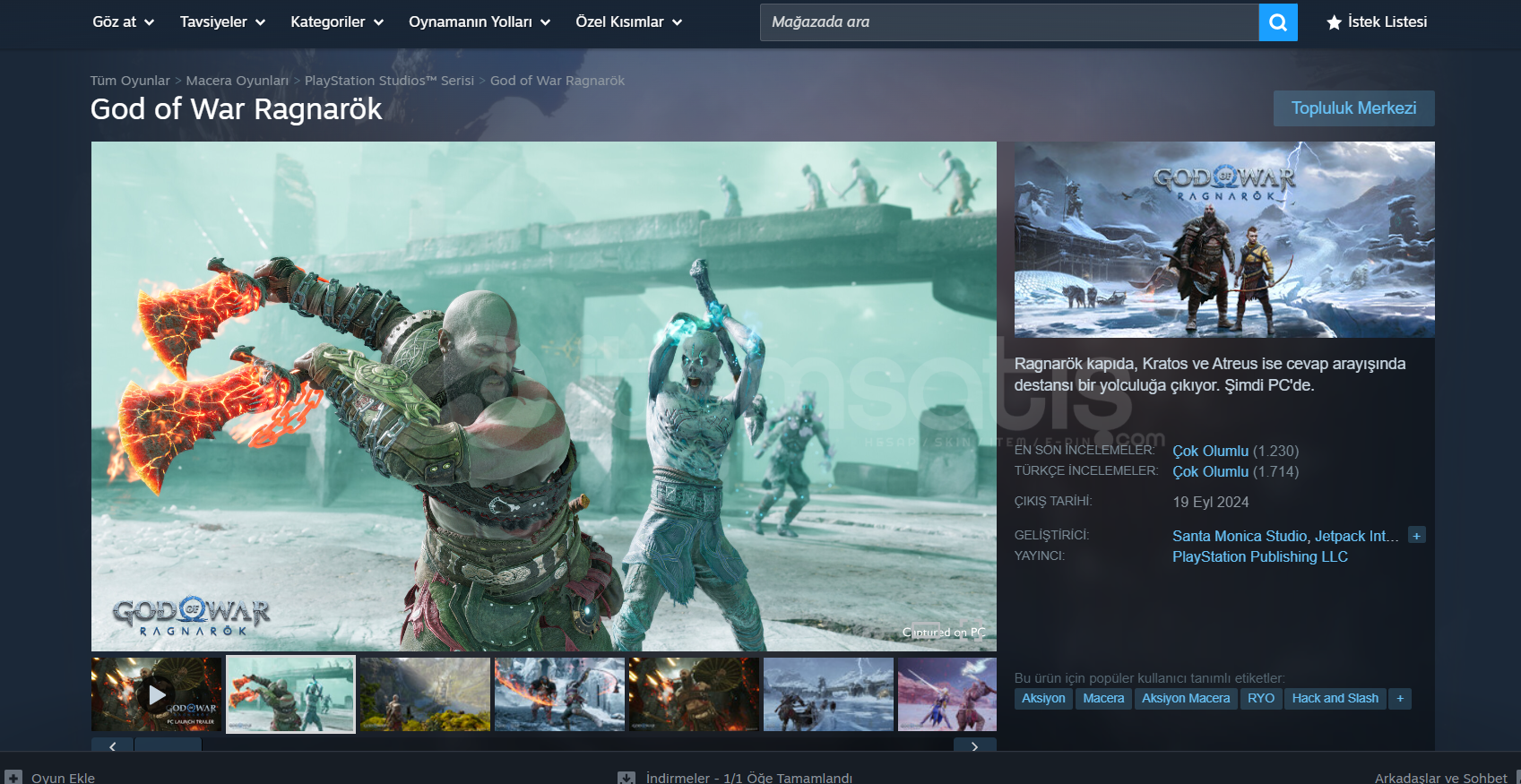The width and height of the screenshot is (1521, 784).
Task: Click the main Kratos screenshot
Action: 544,396
